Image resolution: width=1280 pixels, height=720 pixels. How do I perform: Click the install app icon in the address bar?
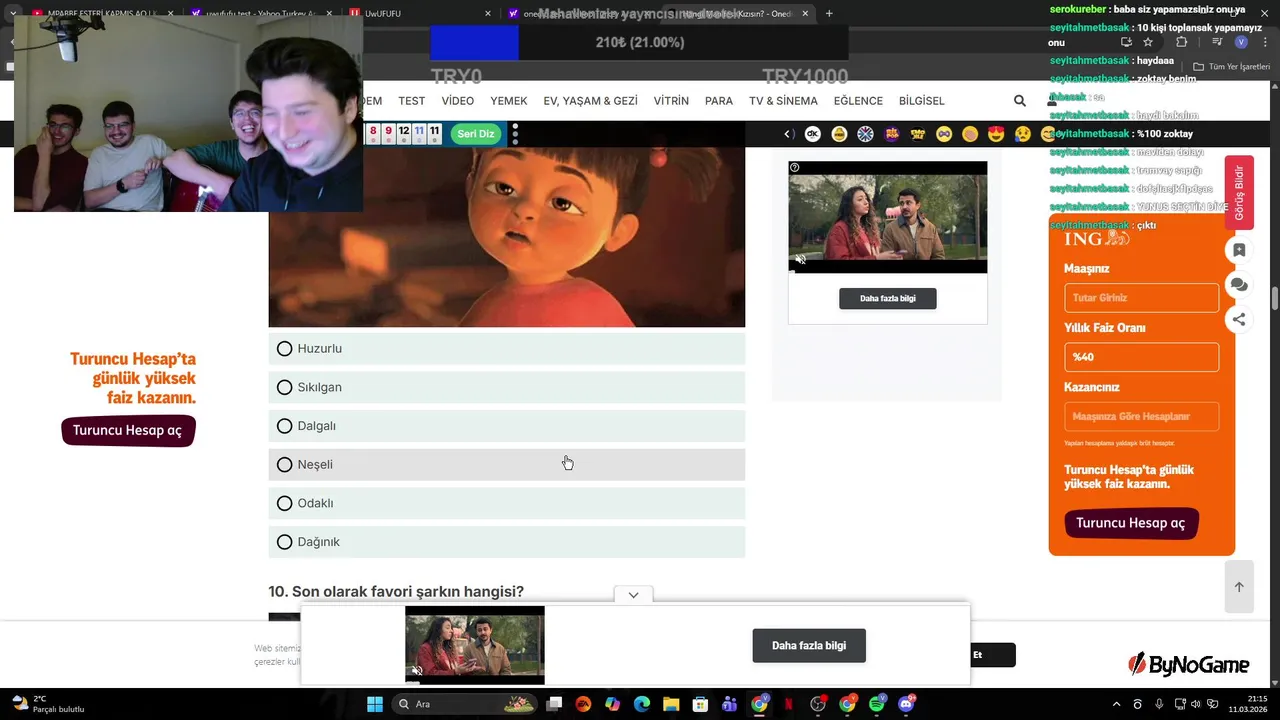click(x=1126, y=42)
